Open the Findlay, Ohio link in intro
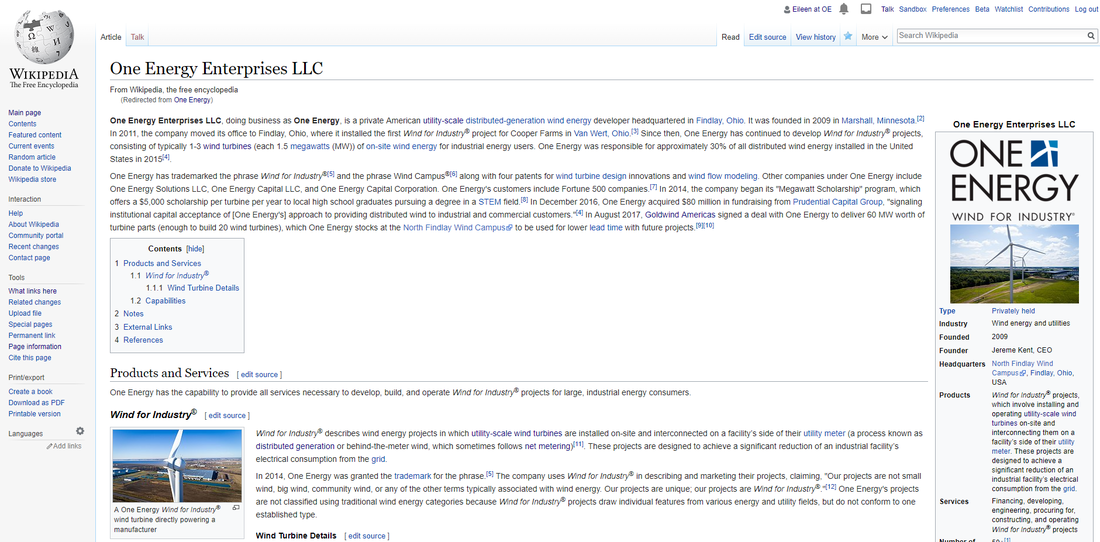The width and height of the screenshot is (1100, 542). 719,120
